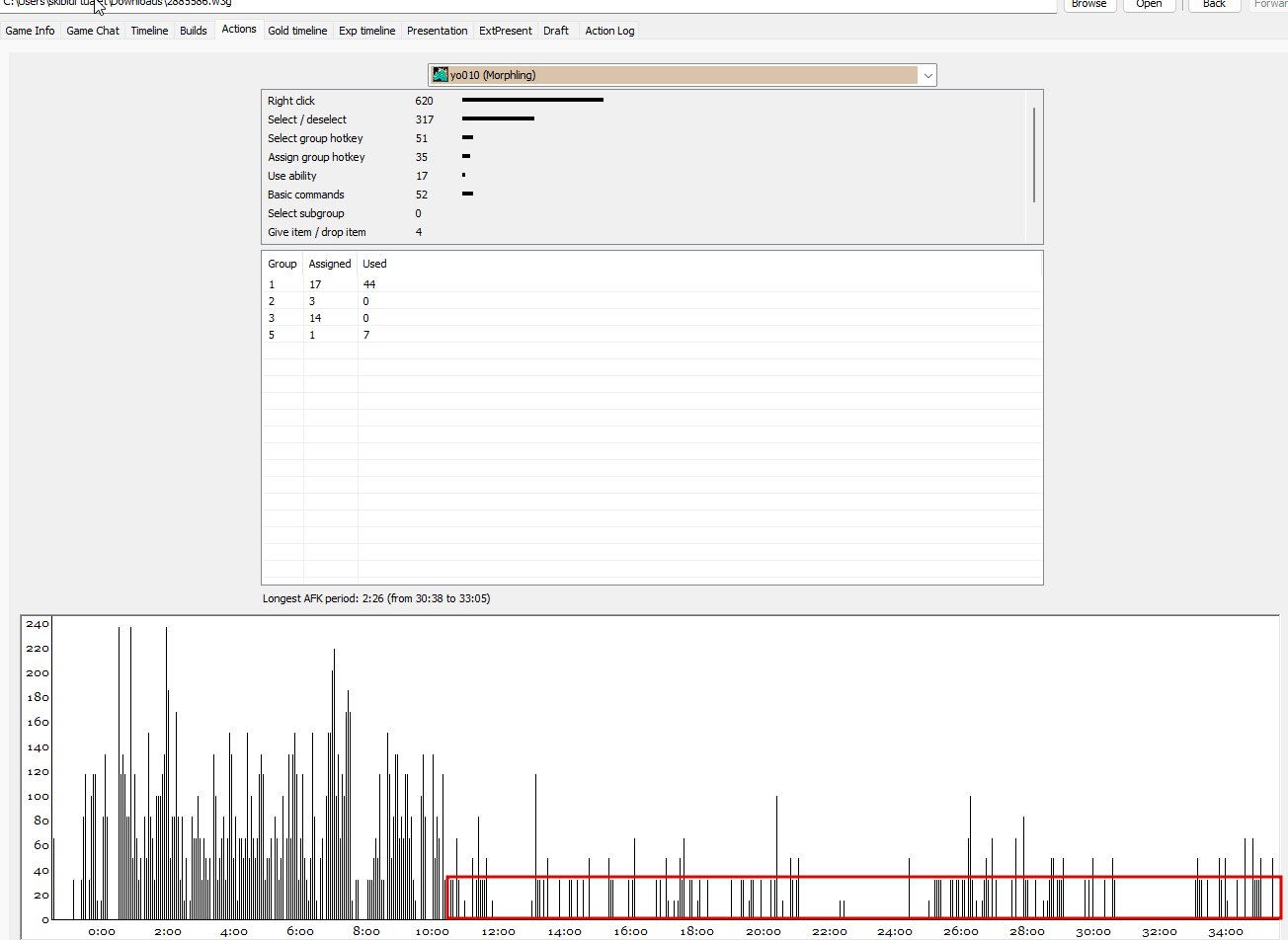Select group 5 row with 7 used
The image size is (1288, 940).
tap(652, 335)
